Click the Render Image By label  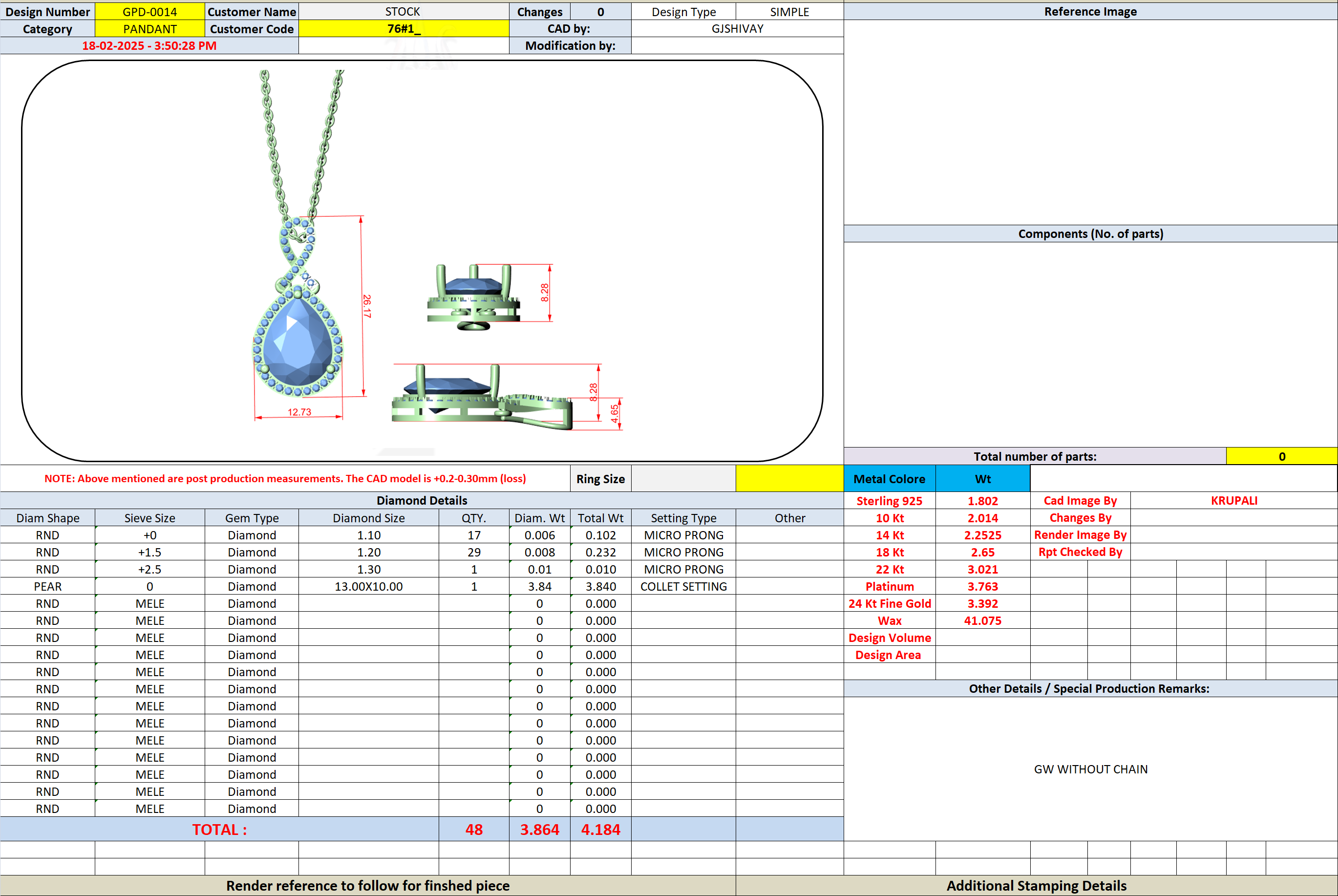tap(1081, 535)
